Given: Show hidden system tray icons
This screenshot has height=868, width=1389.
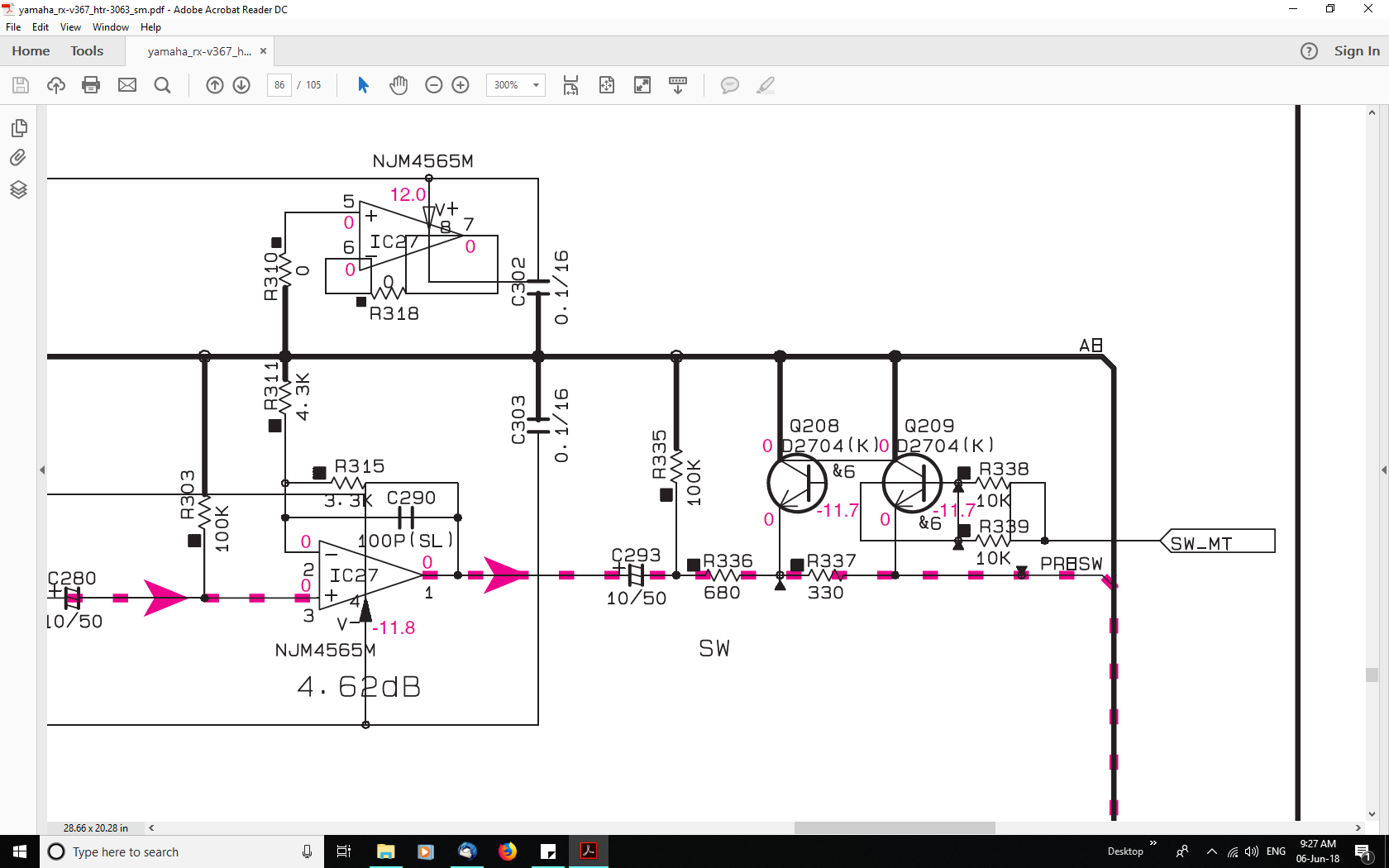Looking at the screenshot, I should (x=1212, y=851).
